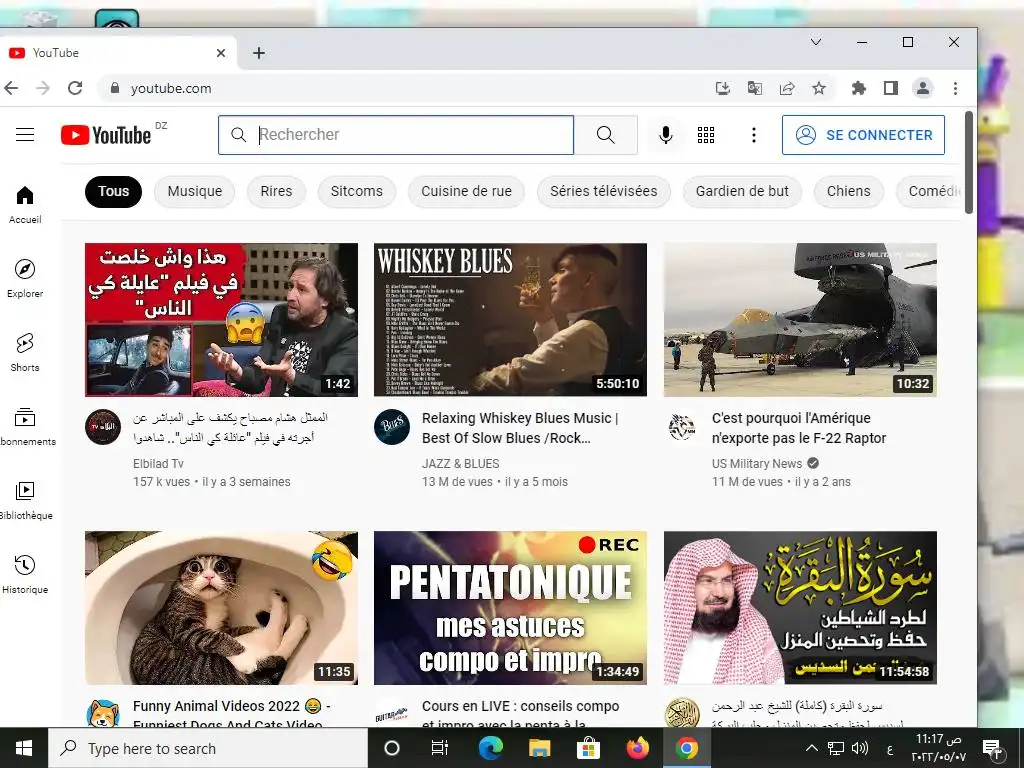Start voice search with the microphone icon
The image size is (1024, 768).
pyautogui.click(x=665, y=135)
